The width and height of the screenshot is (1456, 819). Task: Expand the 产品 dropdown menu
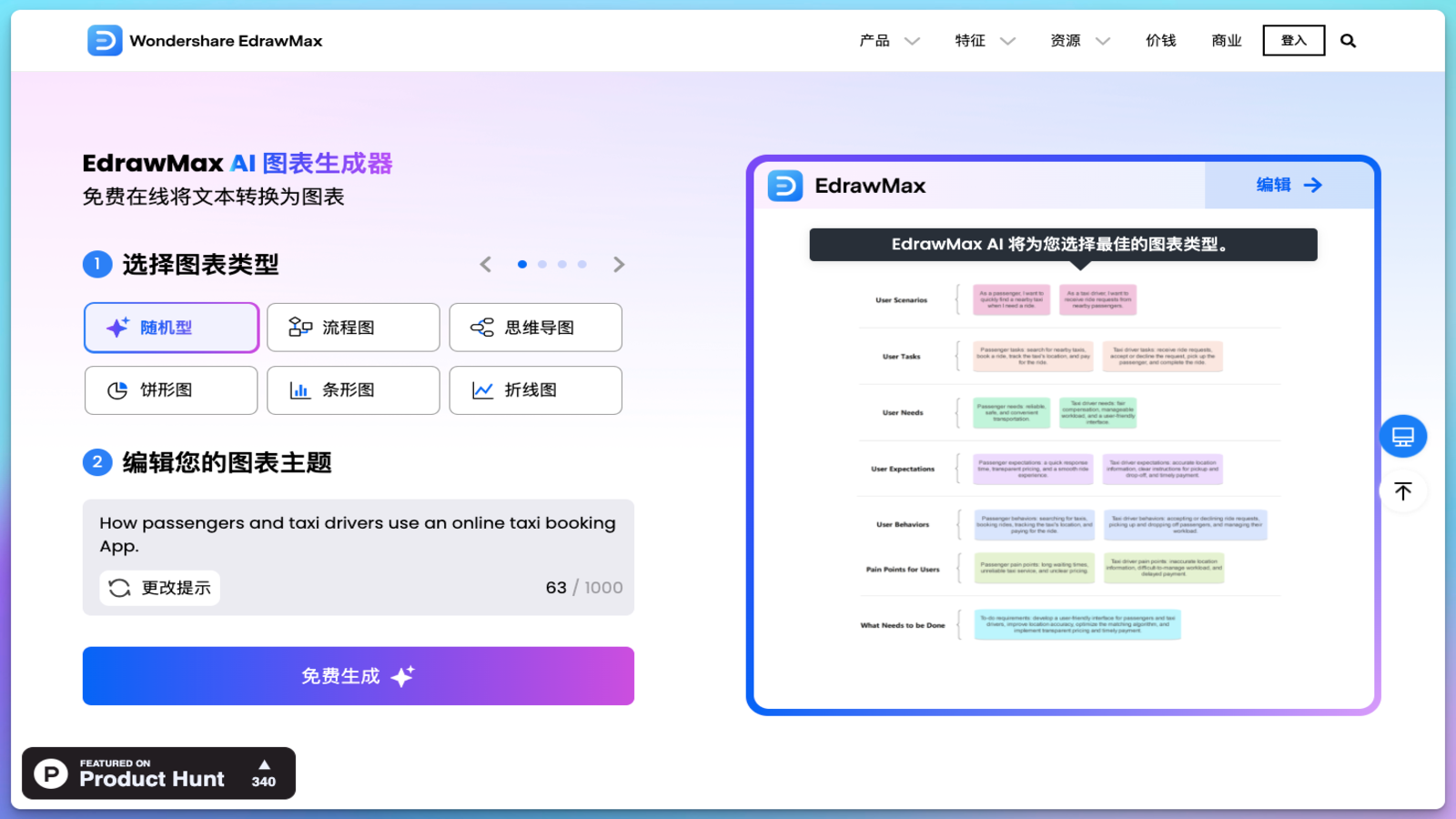(890, 41)
